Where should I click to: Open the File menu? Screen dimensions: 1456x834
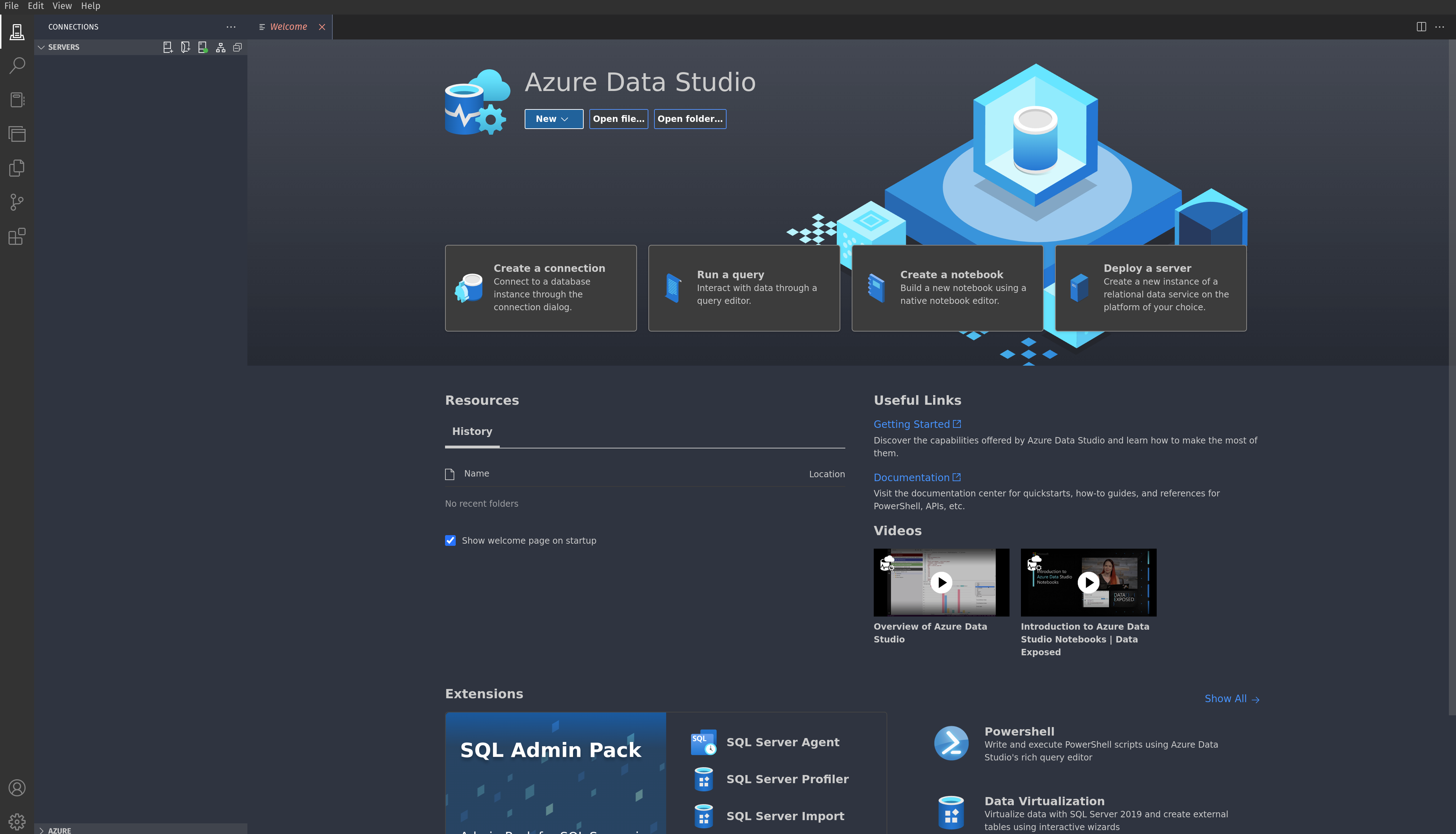[x=11, y=6]
